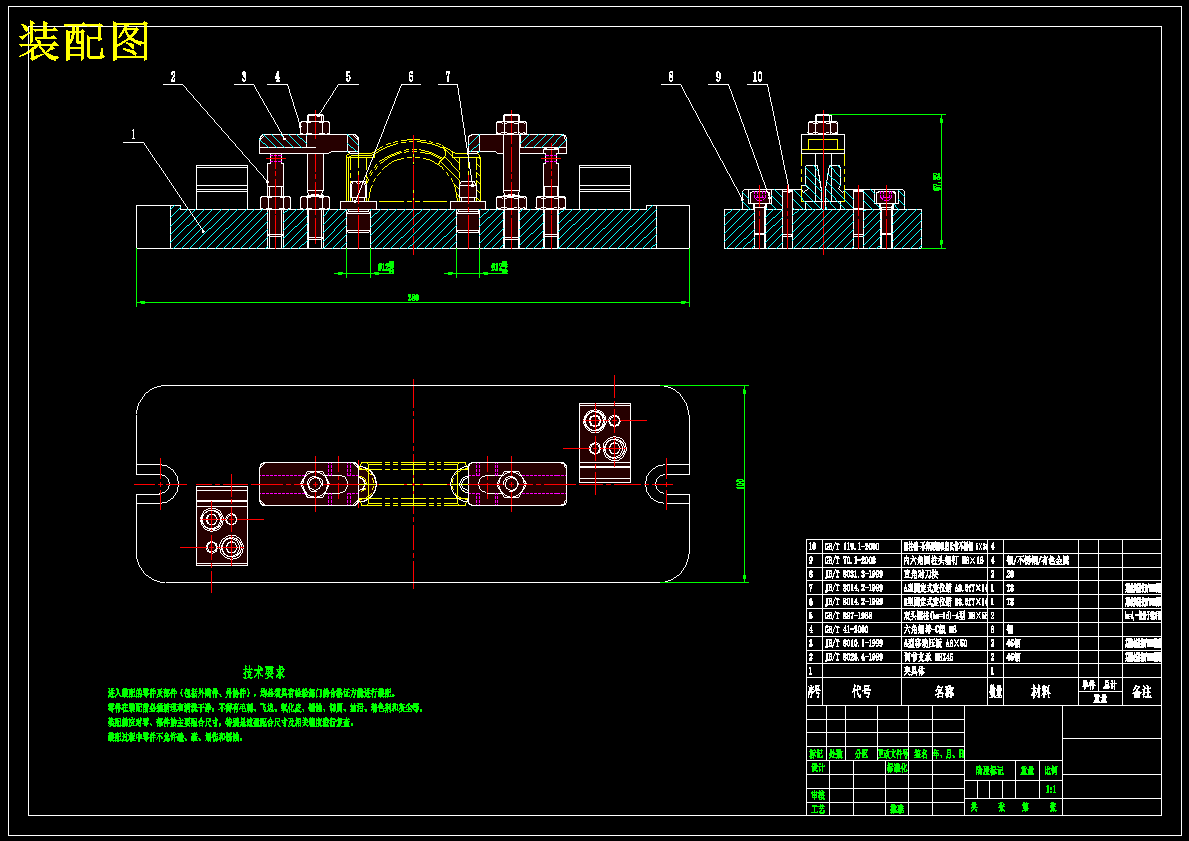Click leader callout number 1 above the front view
This screenshot has height=841, width=1189.
(x=133, y=134)
